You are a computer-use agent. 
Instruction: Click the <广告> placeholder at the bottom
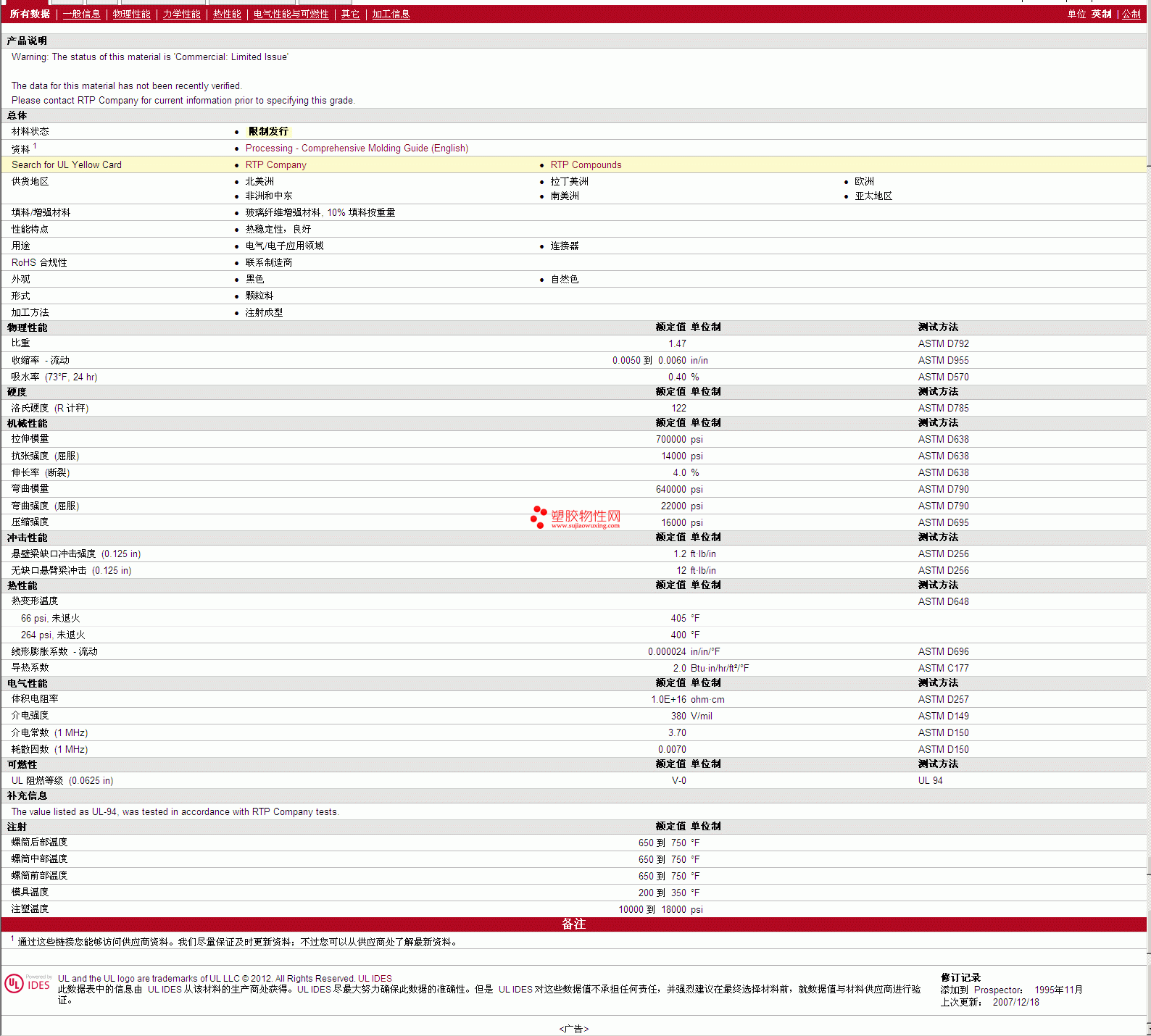click(574, 1029)
